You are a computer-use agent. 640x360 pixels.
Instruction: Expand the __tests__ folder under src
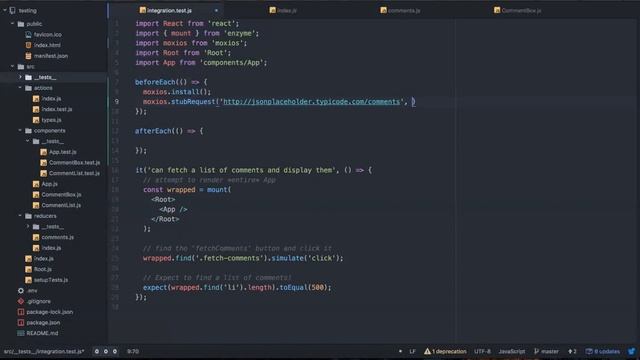20,77
